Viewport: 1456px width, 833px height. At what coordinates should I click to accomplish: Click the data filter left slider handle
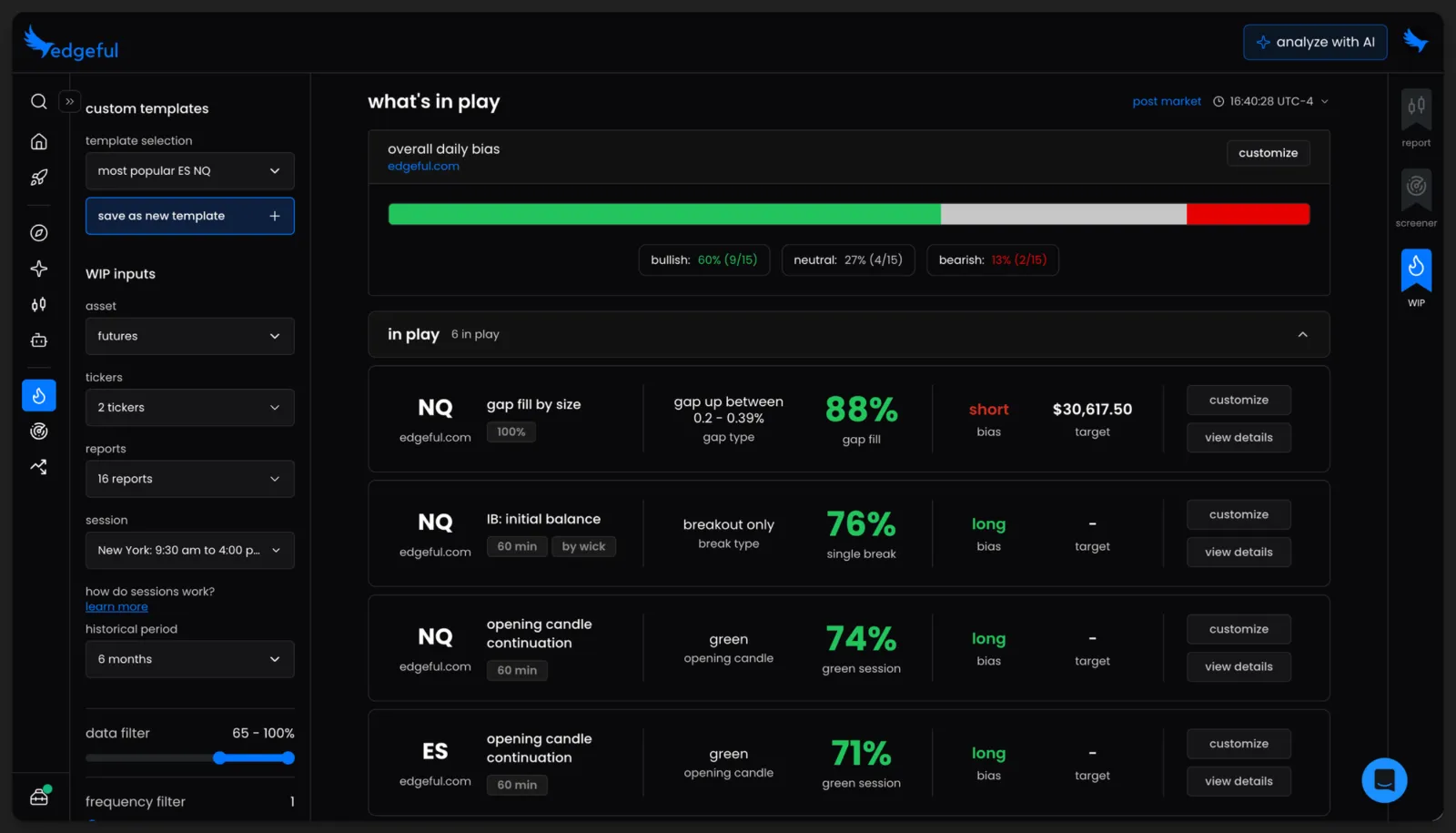[x=219, y=757]
